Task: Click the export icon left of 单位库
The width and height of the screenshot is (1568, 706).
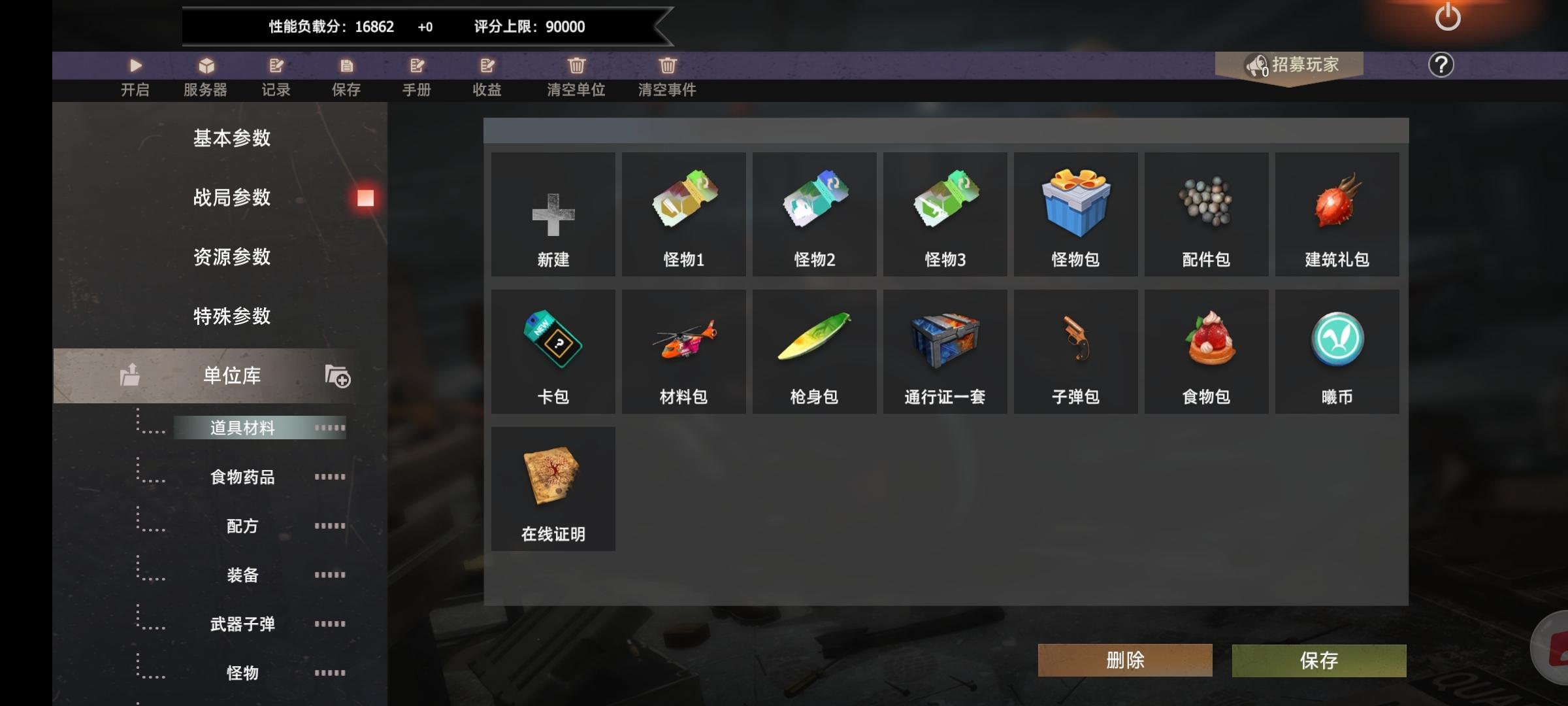Action: (x=129, y=375)
